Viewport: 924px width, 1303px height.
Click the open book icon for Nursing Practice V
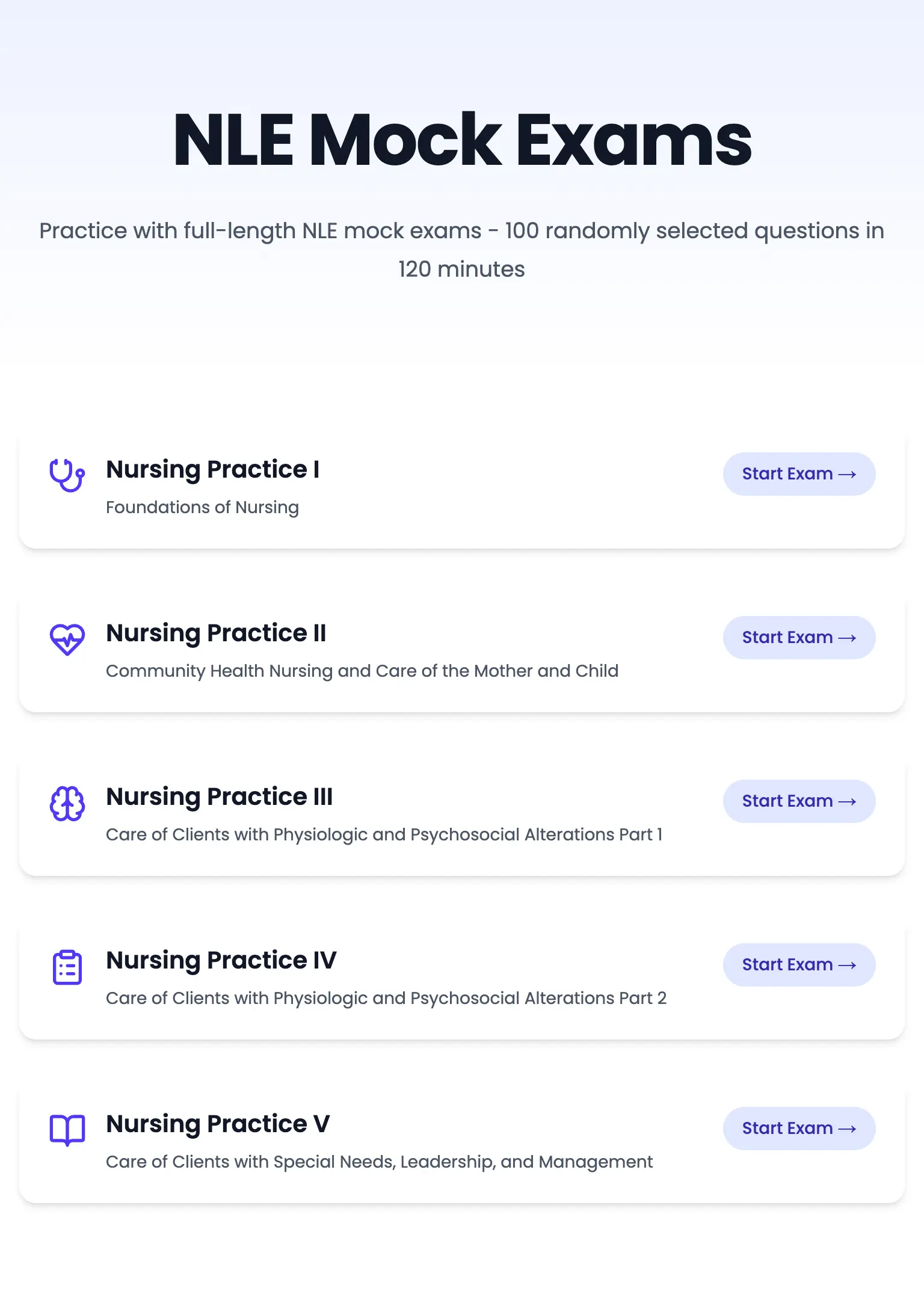coord(67,1130)
